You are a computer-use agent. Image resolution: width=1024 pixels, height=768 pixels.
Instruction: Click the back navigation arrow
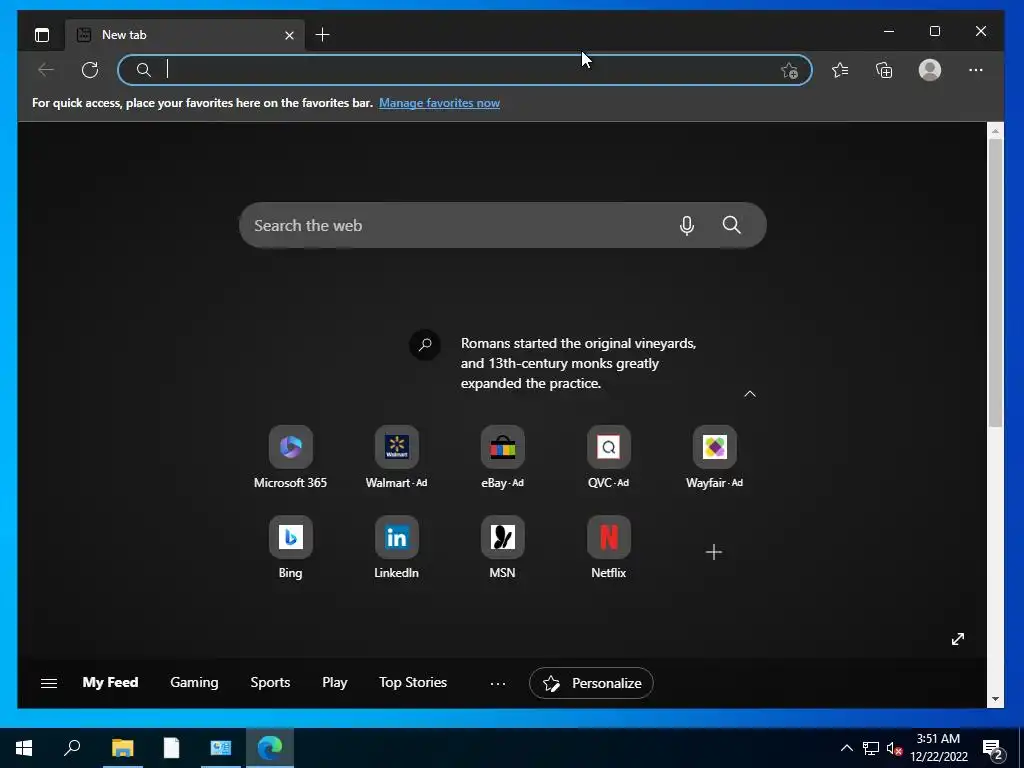46,70
